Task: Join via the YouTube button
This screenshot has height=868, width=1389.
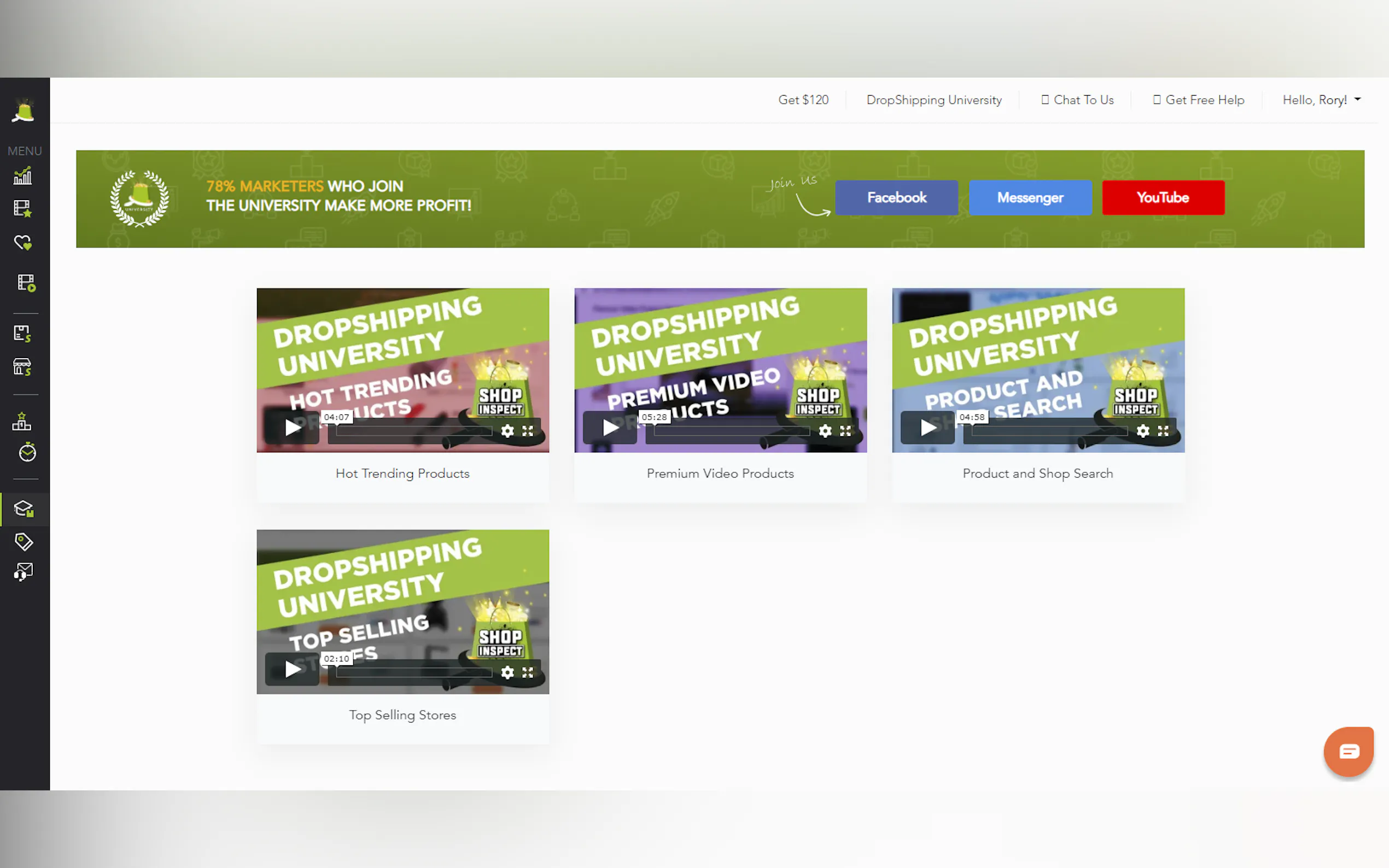Action: [1163, 197]
